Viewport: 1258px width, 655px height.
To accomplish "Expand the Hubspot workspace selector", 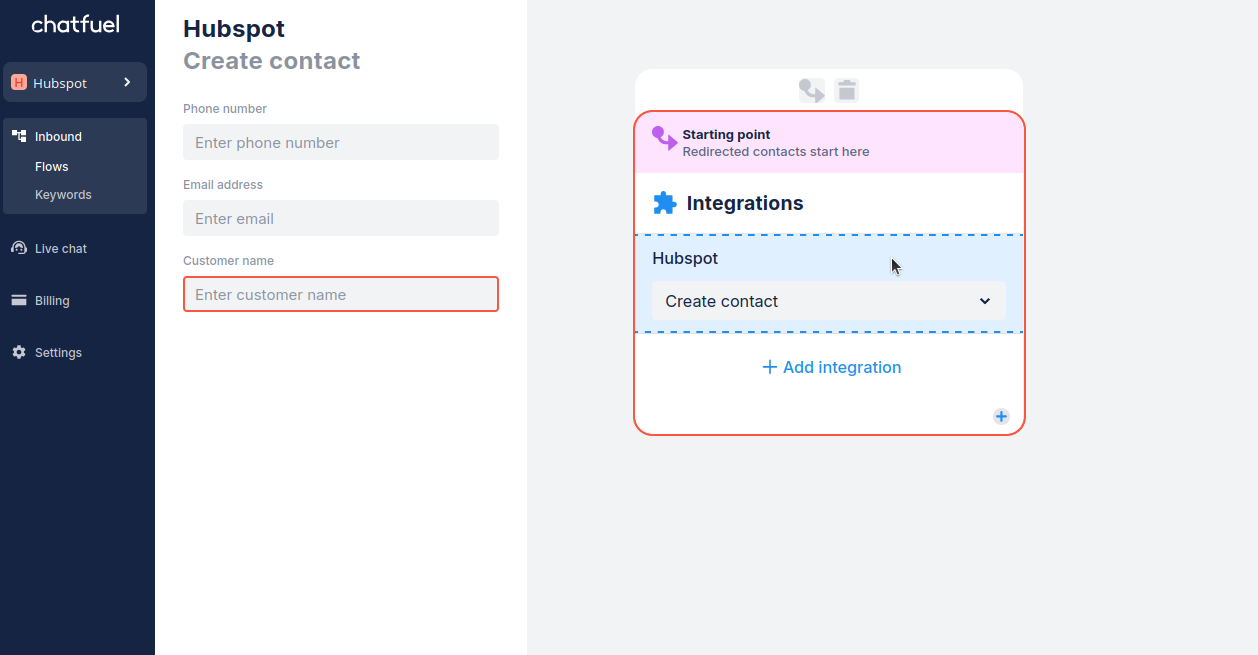I will click(x=127, y=82).
